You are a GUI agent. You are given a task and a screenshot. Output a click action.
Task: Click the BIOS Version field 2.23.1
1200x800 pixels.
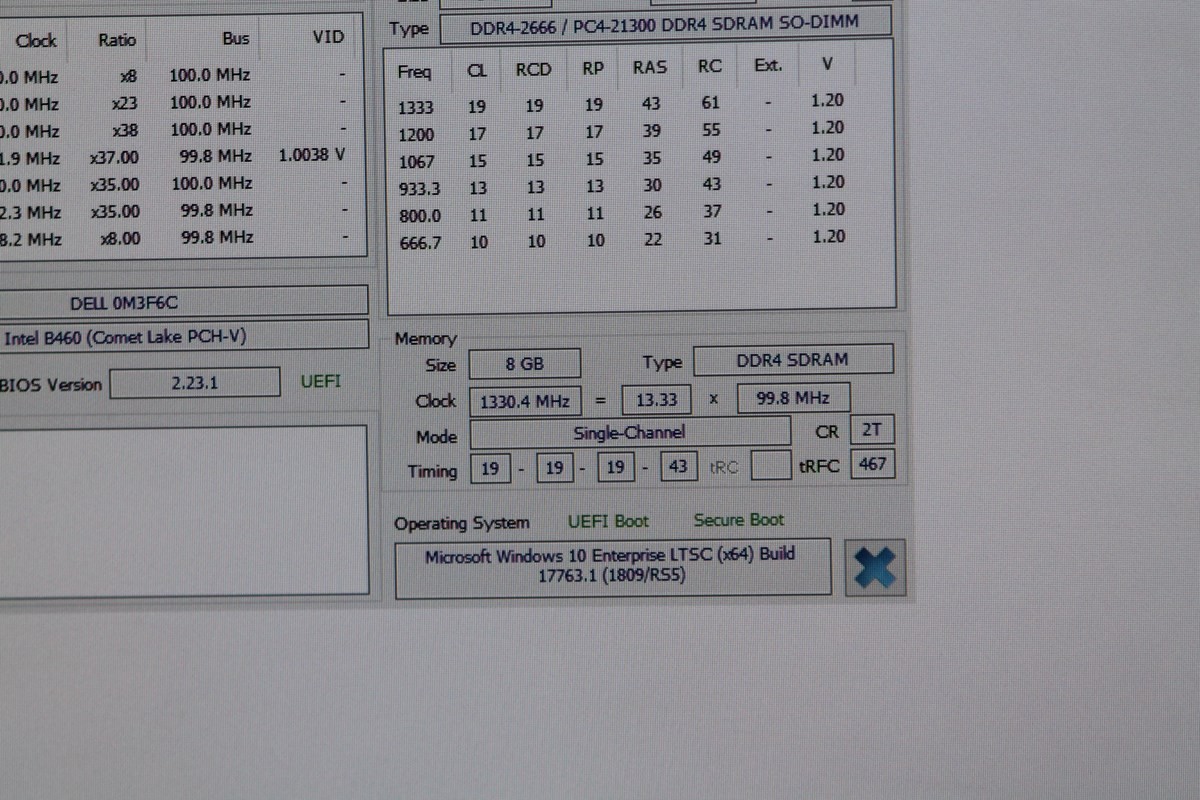[x=195, y=382]
